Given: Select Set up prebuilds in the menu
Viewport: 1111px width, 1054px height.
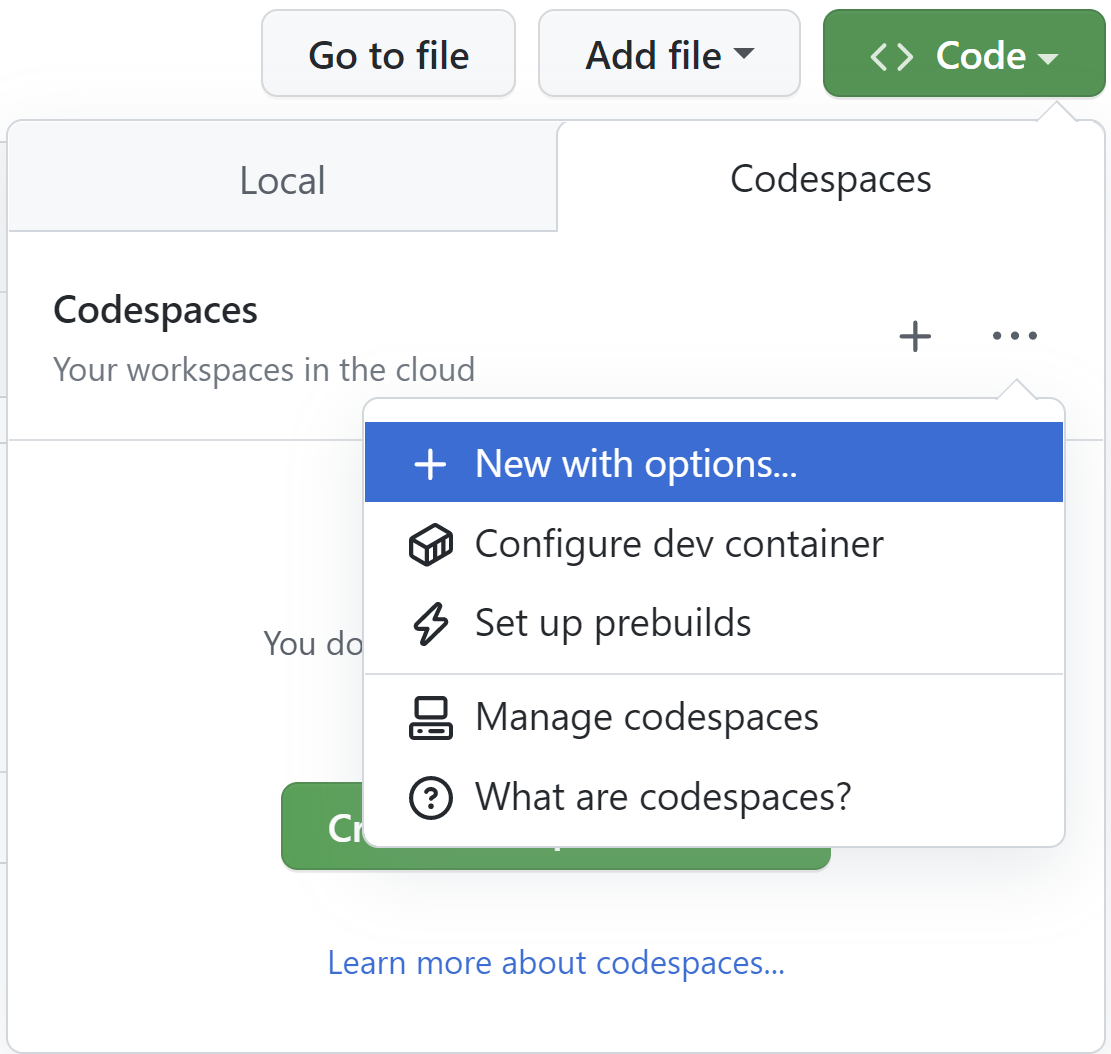Looking at the screenshot, I should pos(612,623).
